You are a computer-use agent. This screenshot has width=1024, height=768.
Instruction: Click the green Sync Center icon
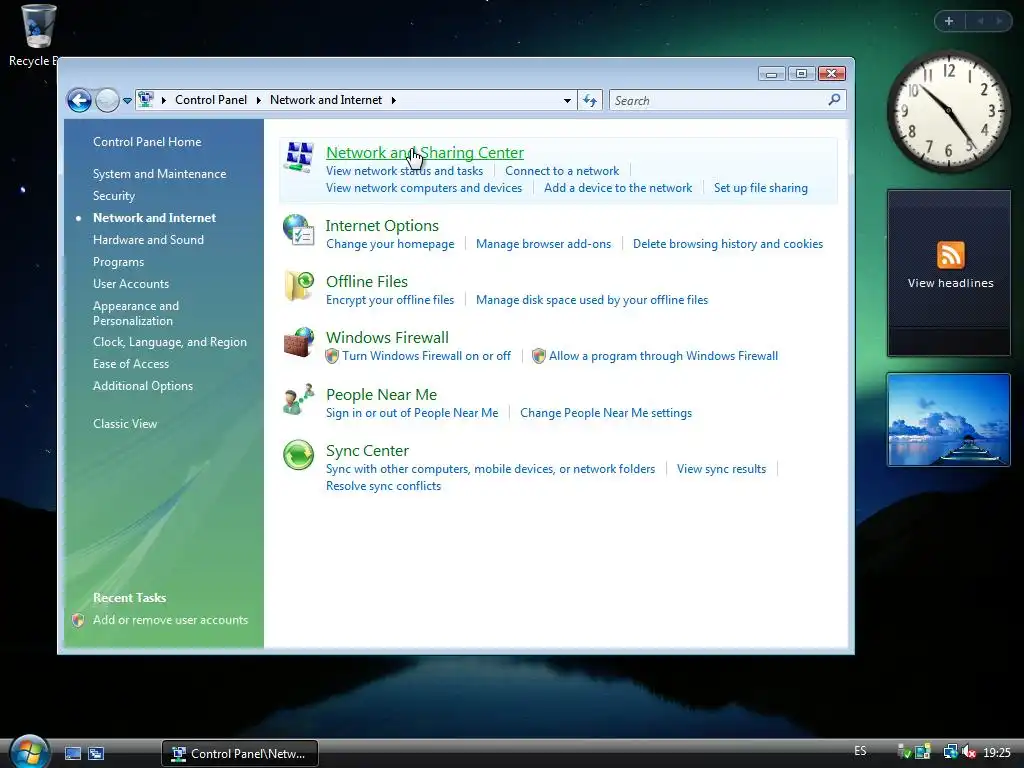298,455
